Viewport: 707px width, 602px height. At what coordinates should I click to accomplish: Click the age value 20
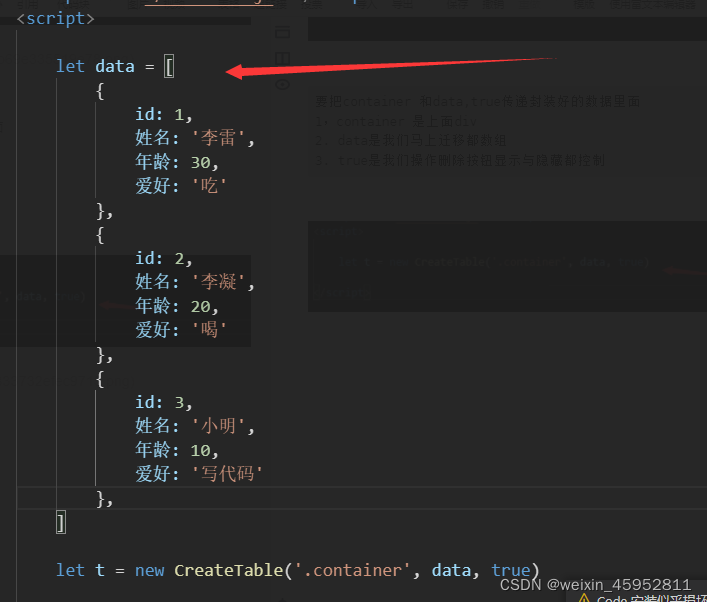tap(201, 307)
